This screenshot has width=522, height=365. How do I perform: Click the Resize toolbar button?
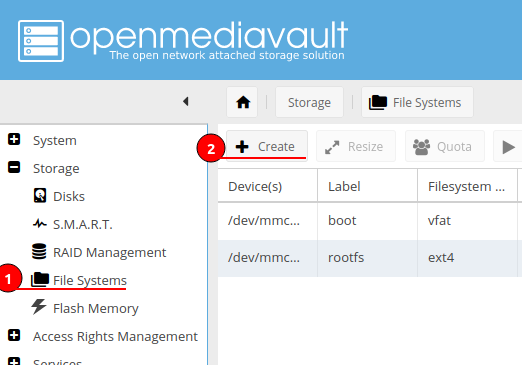click(356, 146)
